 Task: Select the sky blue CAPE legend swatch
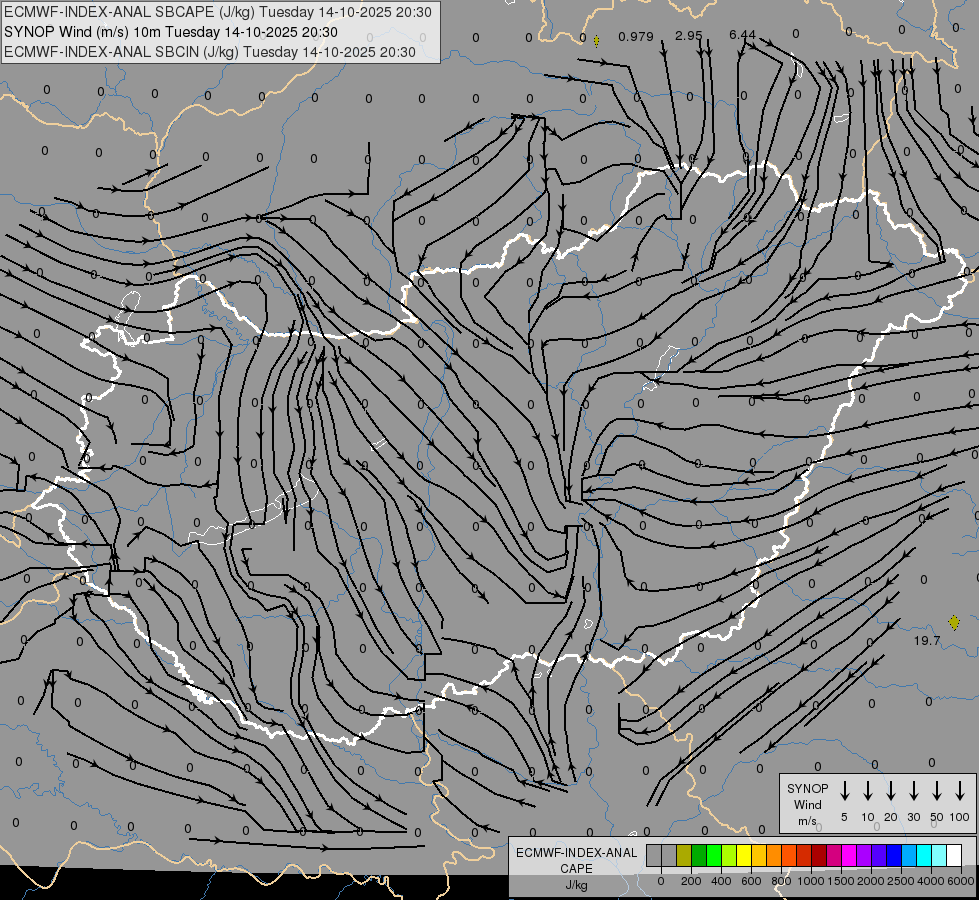[908, 855]
